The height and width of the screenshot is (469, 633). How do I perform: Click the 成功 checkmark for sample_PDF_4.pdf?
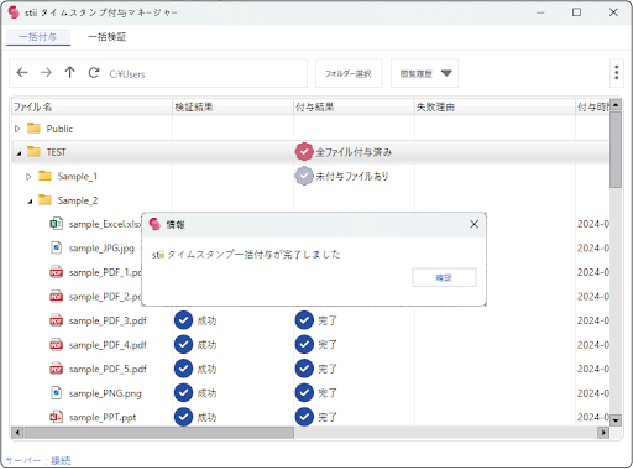click(183, 344)
